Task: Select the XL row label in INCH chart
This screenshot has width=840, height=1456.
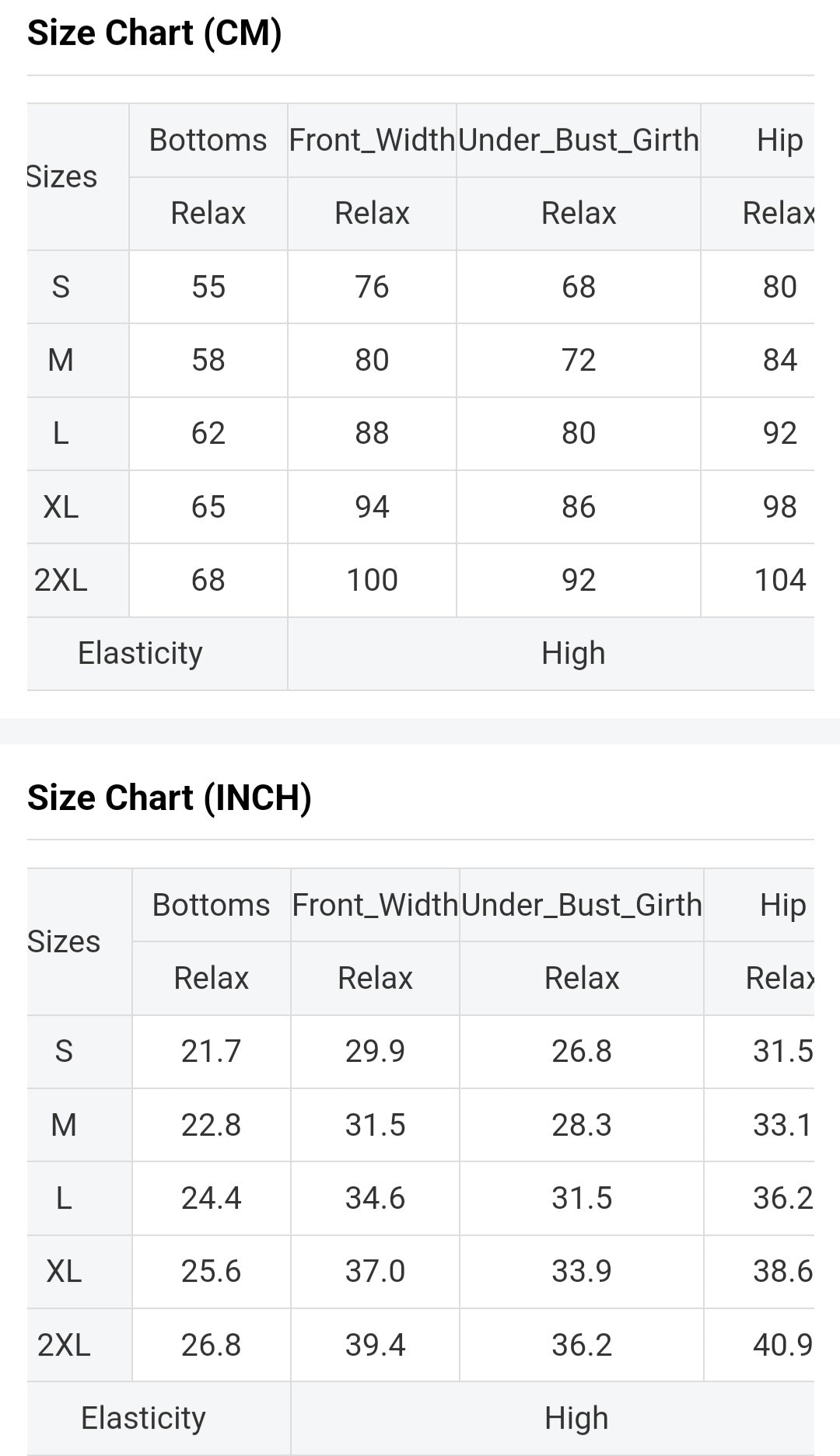Action: coord(64,1272)
